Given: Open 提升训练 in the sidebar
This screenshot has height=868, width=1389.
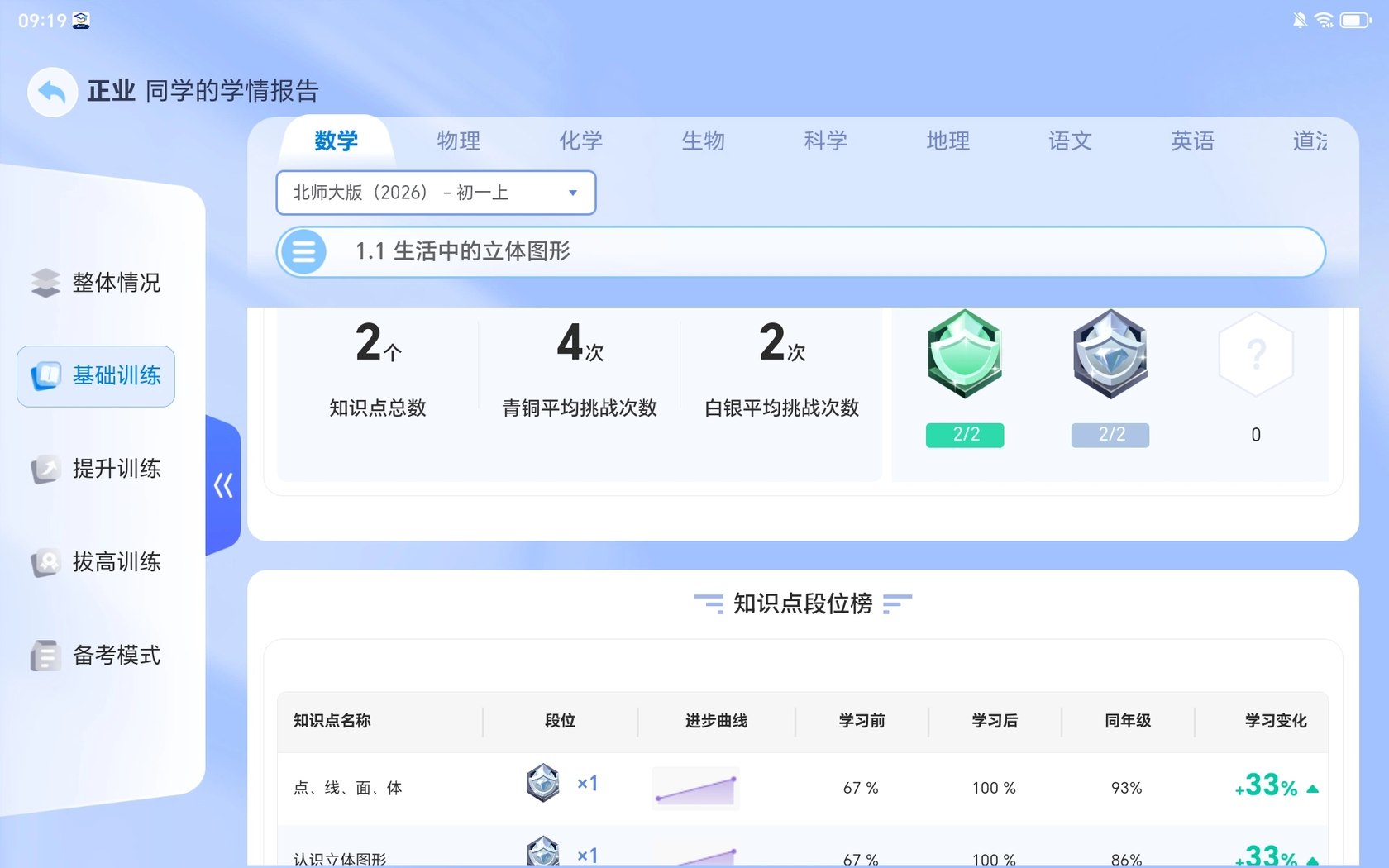Looking at the screenshot, I should click(96, 470).
